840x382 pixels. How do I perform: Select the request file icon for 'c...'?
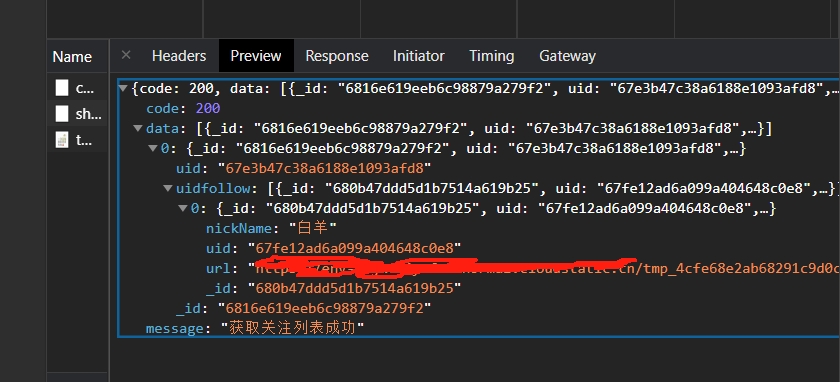pos(62,88)
